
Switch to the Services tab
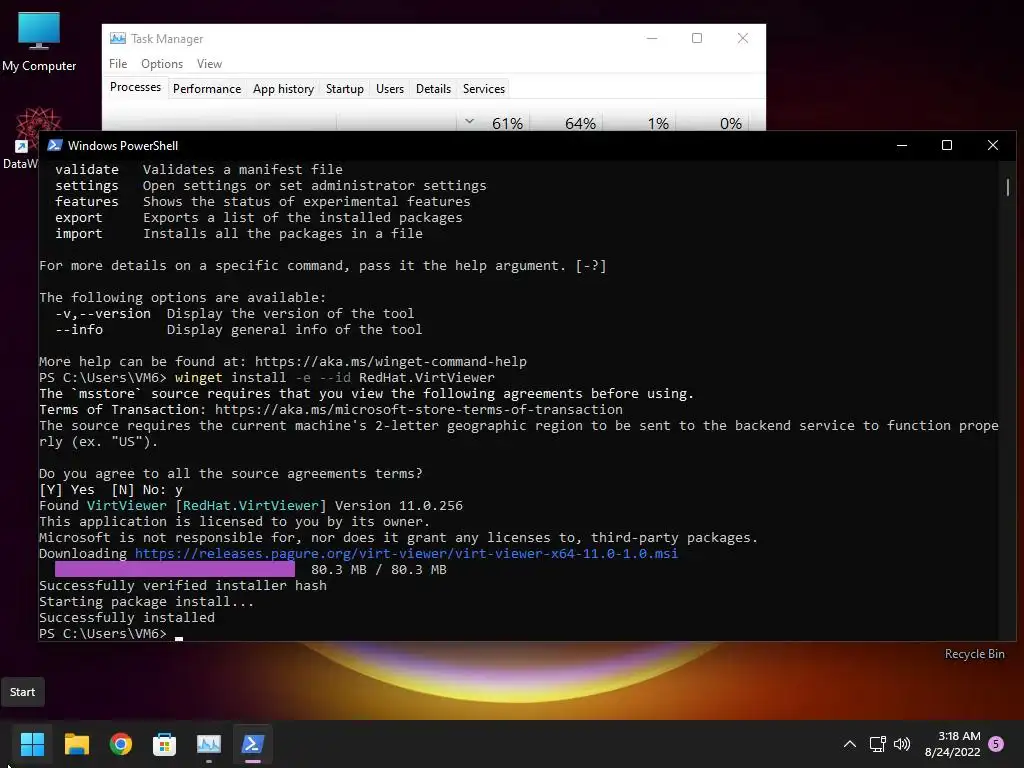484,89
